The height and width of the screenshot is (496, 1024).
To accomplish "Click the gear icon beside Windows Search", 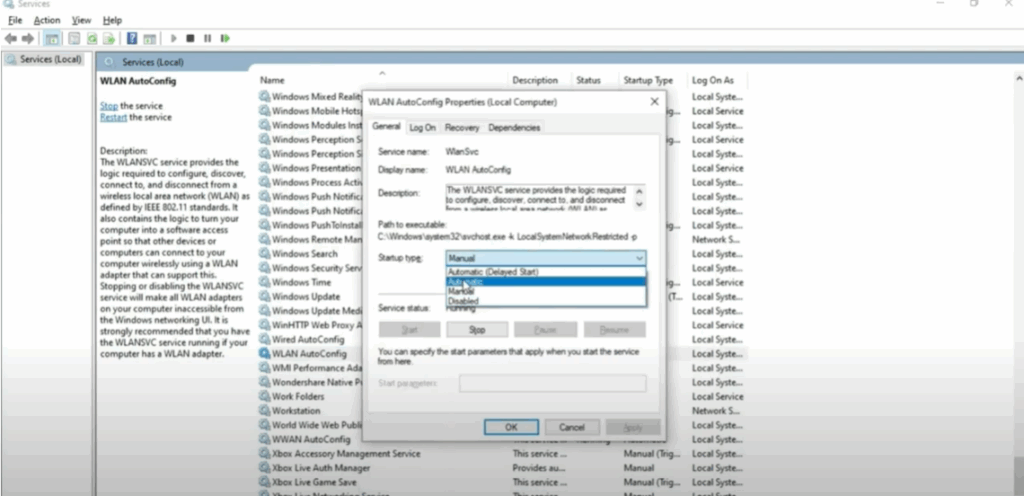I will [x=264, y=254].
